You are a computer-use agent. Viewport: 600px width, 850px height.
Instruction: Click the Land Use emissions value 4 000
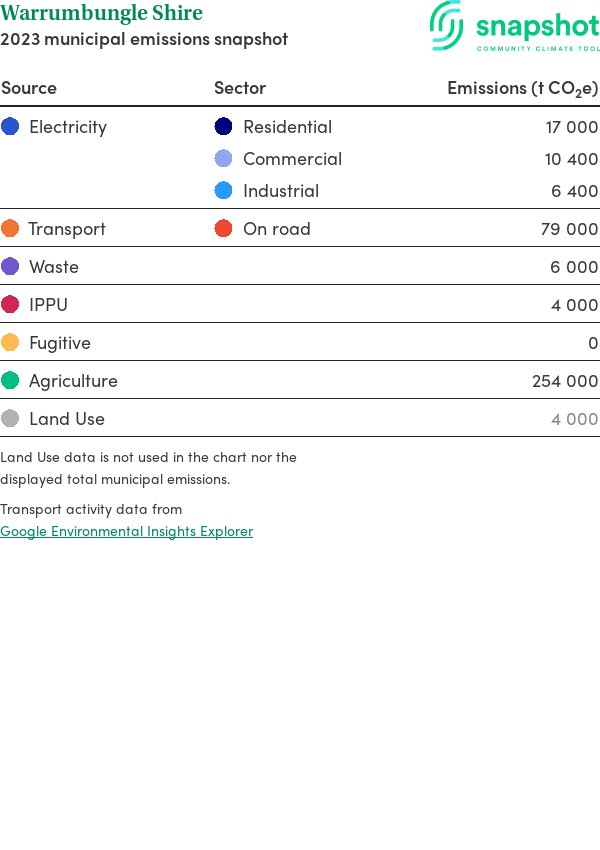point(574,419)
